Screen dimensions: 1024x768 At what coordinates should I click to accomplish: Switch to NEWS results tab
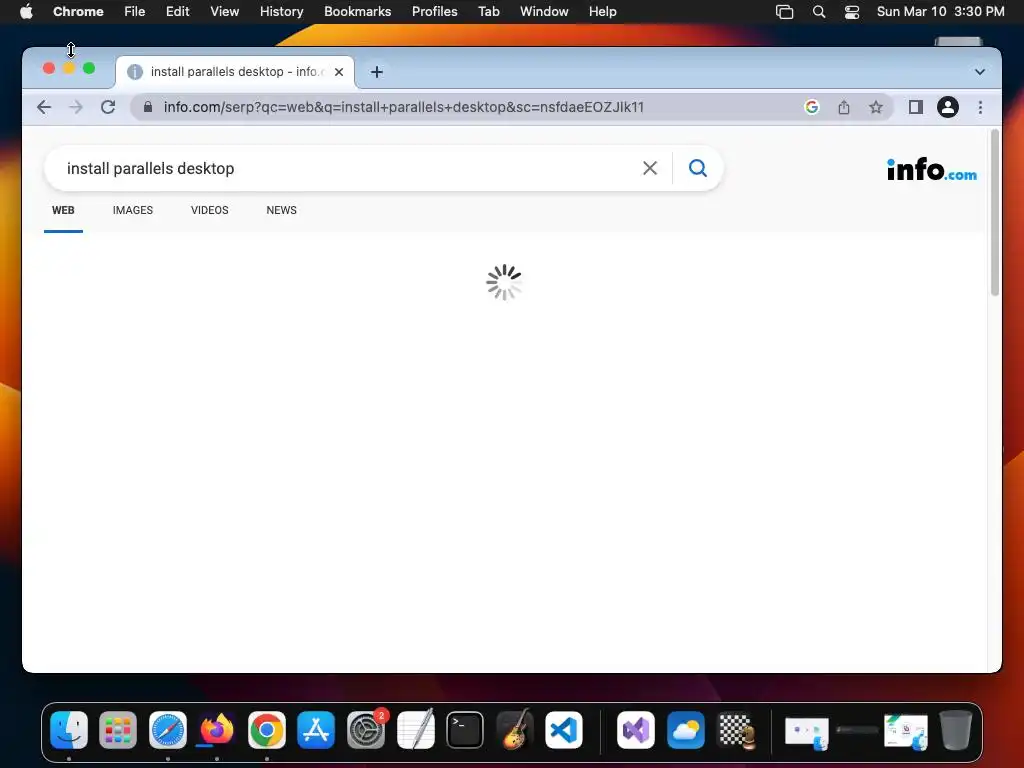[281, 210]
